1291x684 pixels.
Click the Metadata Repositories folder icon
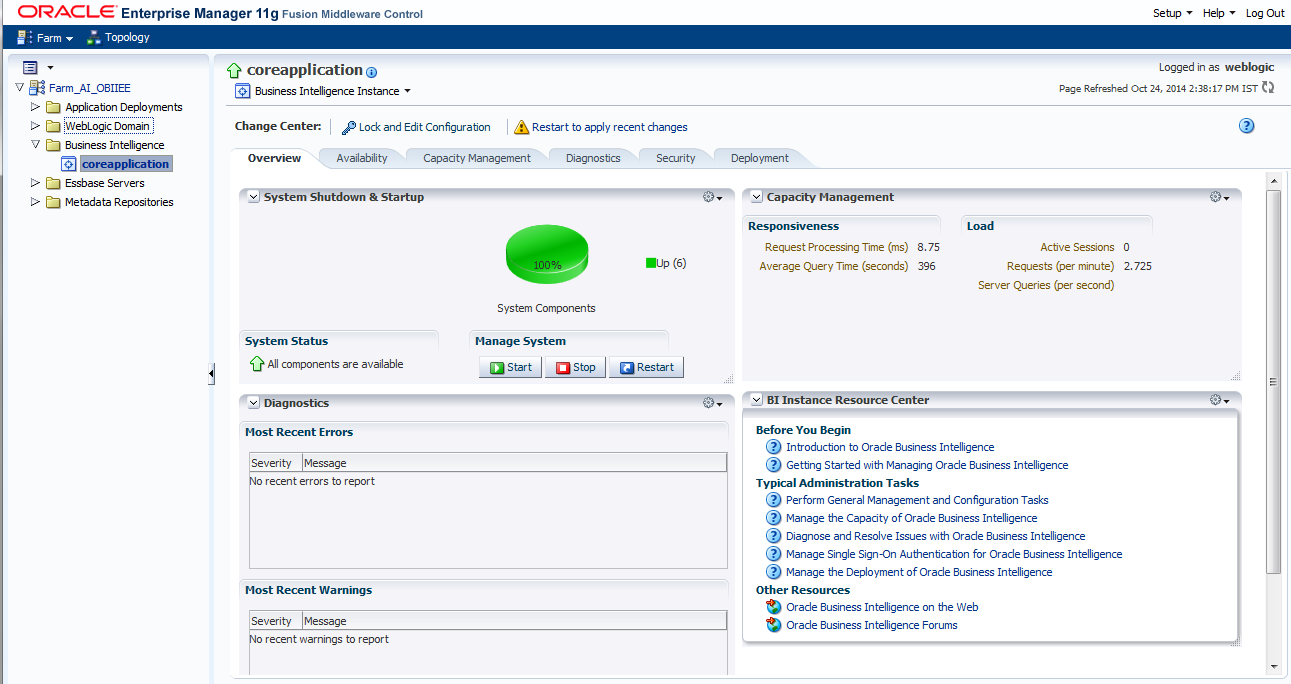53,202
